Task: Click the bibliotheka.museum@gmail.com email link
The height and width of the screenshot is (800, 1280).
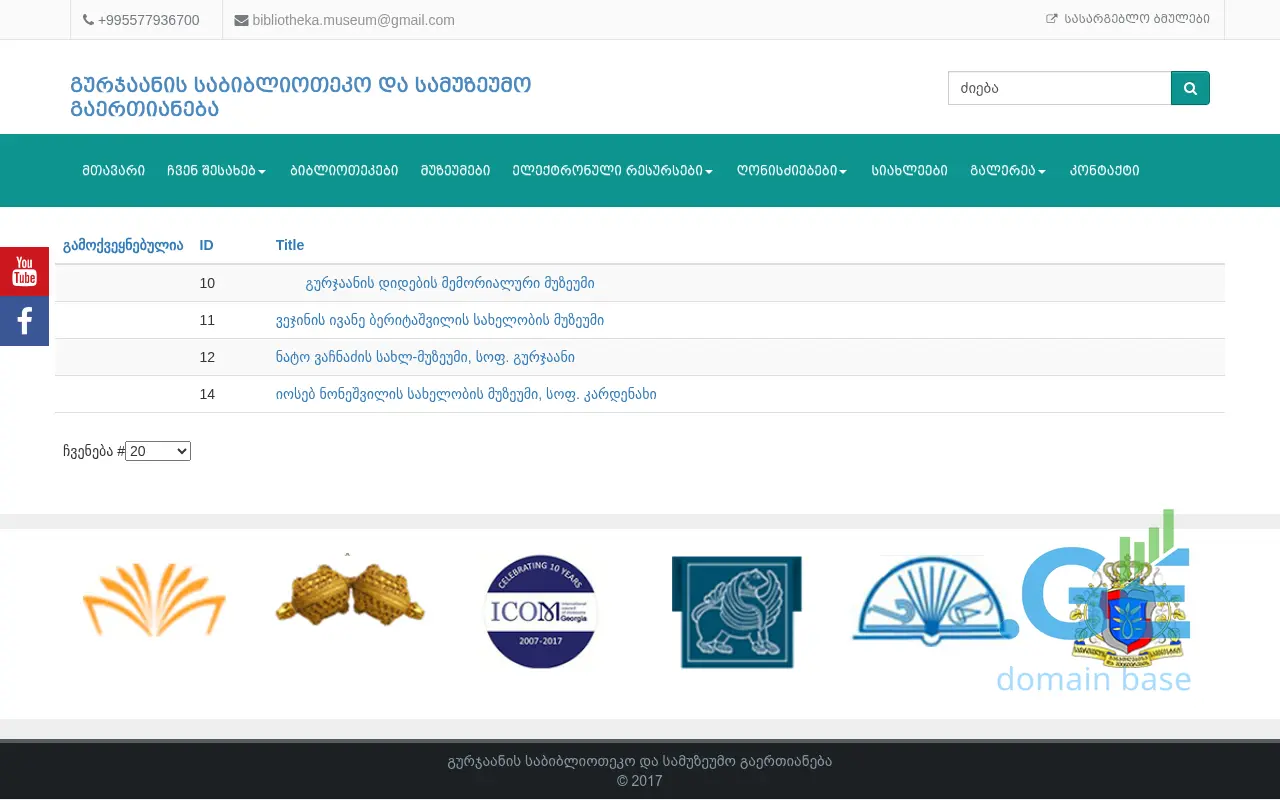Action: 353,20
